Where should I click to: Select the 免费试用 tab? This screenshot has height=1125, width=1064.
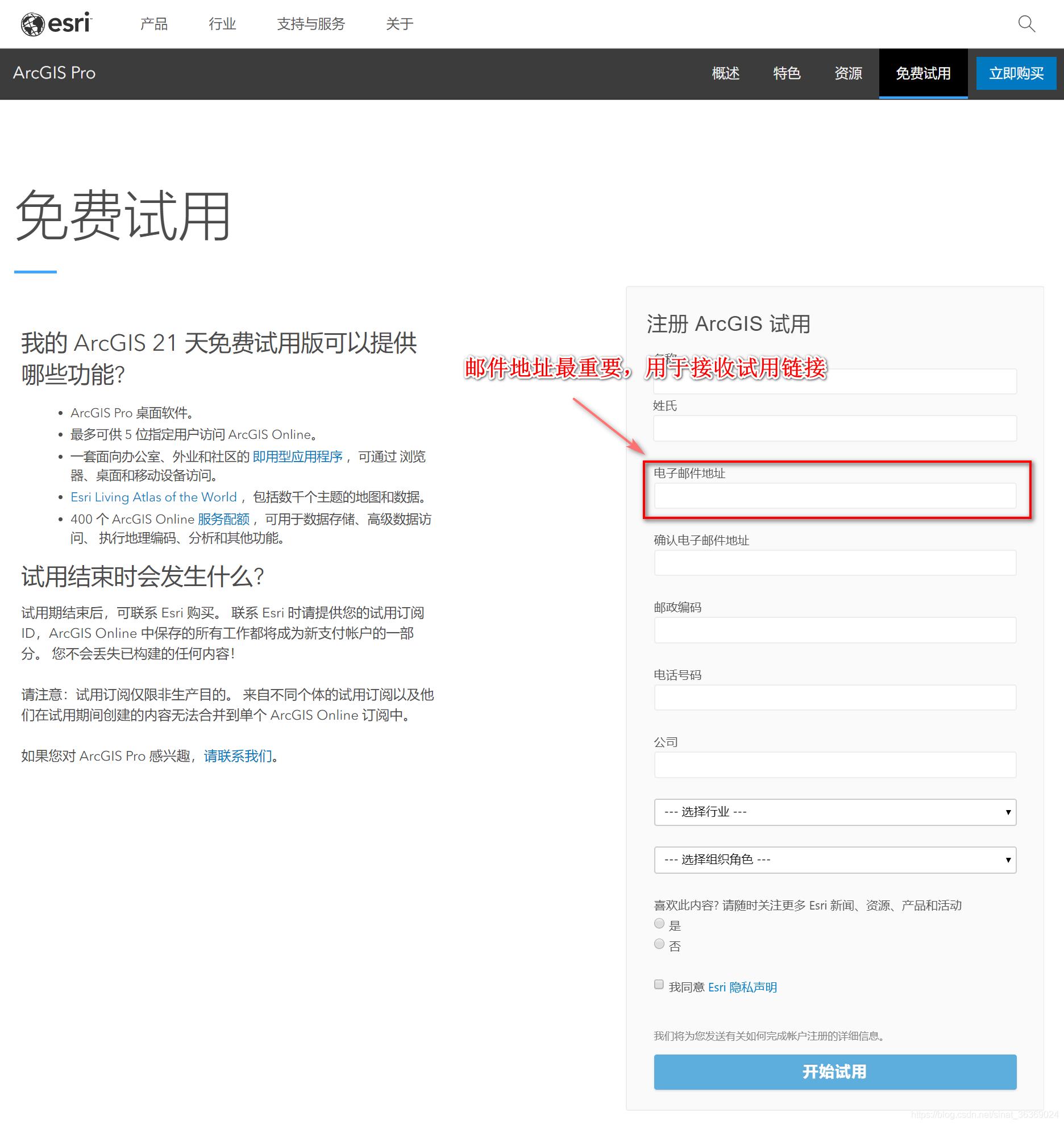coord(923,73)
